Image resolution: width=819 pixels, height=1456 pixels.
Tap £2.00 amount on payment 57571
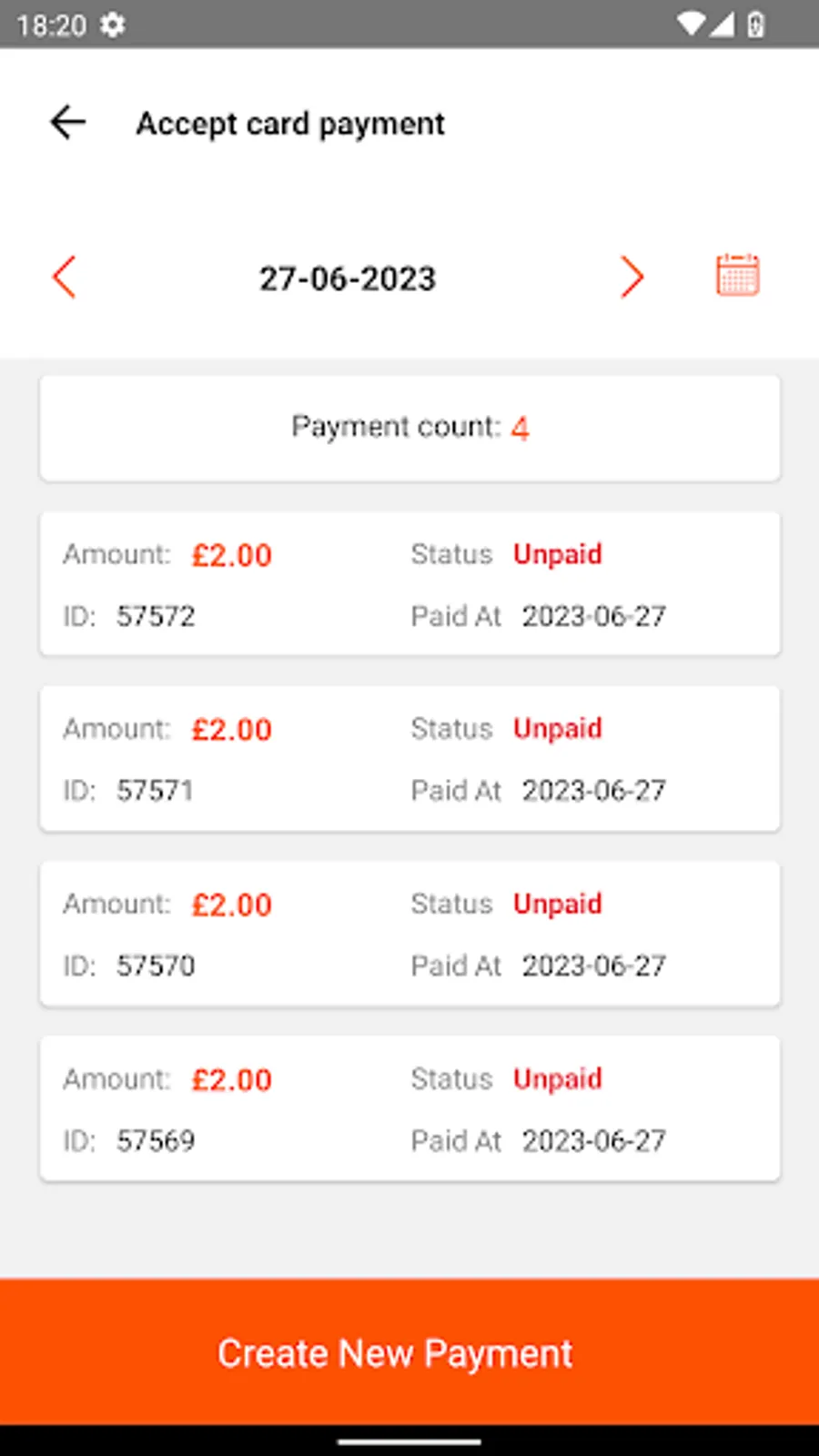click(x=232, y=730)
